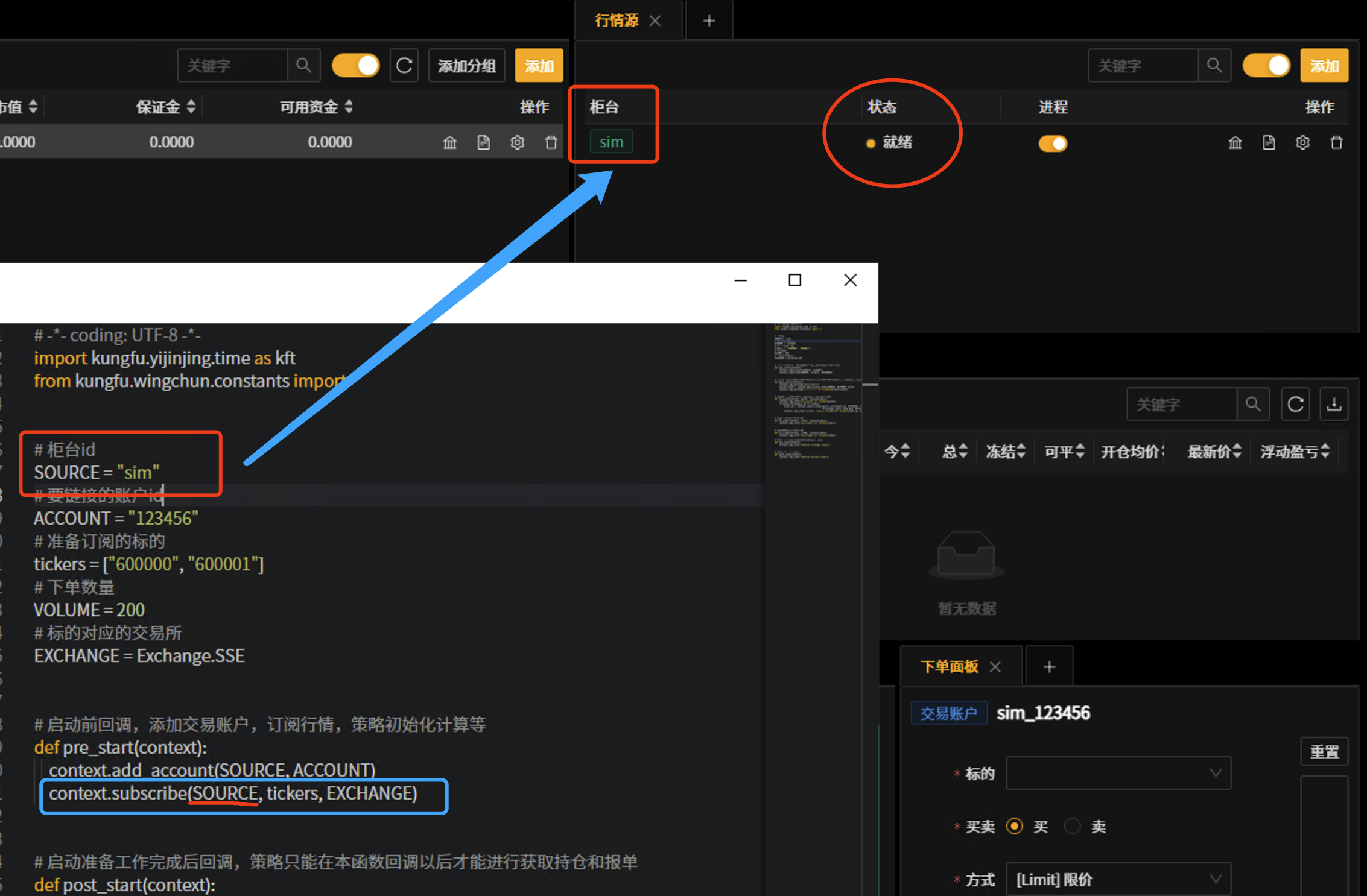
Task: Open settings gear in the account operations column
Action: (517, 142)
